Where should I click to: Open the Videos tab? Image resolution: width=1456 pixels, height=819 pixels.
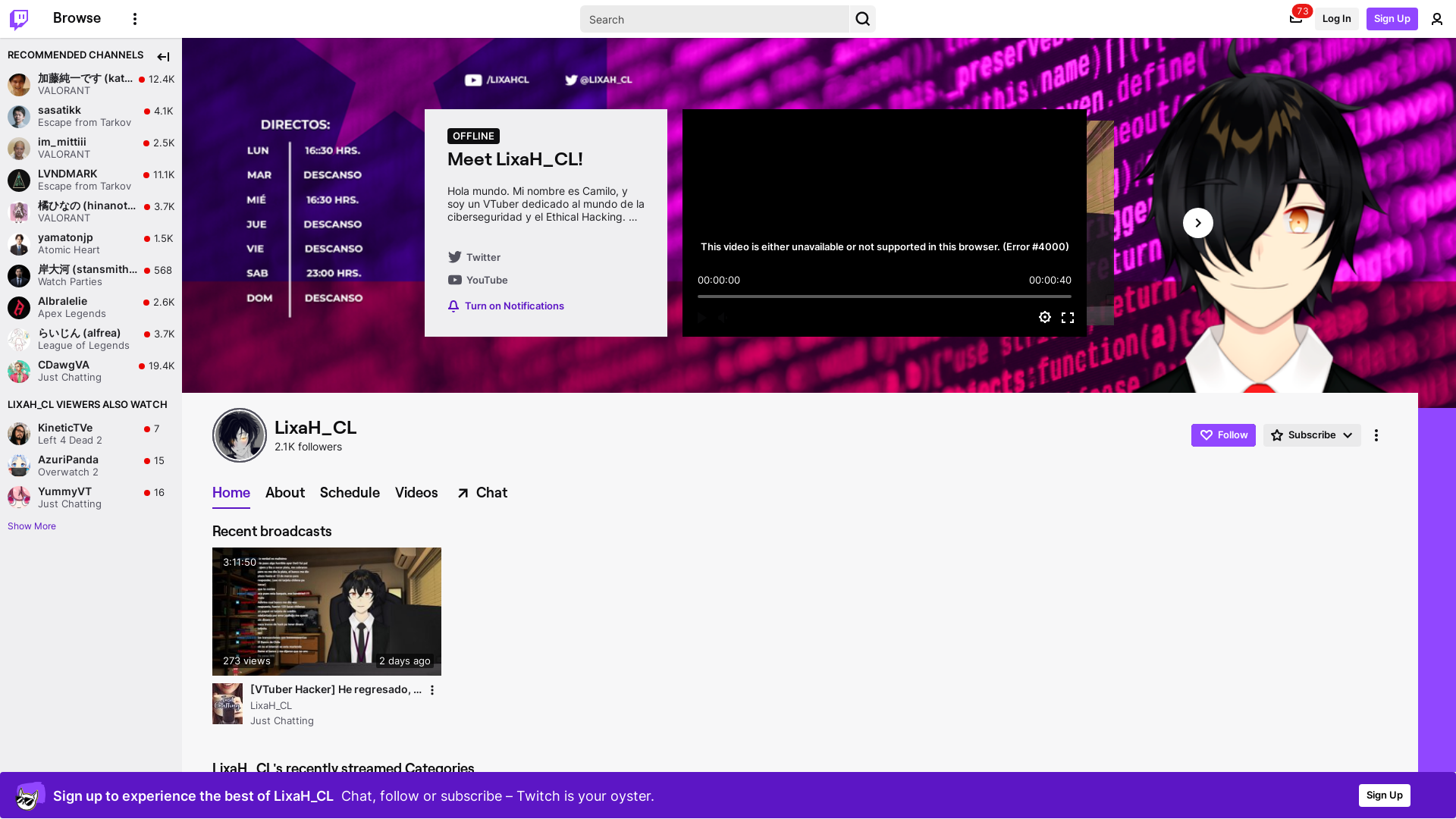[416, 493]
